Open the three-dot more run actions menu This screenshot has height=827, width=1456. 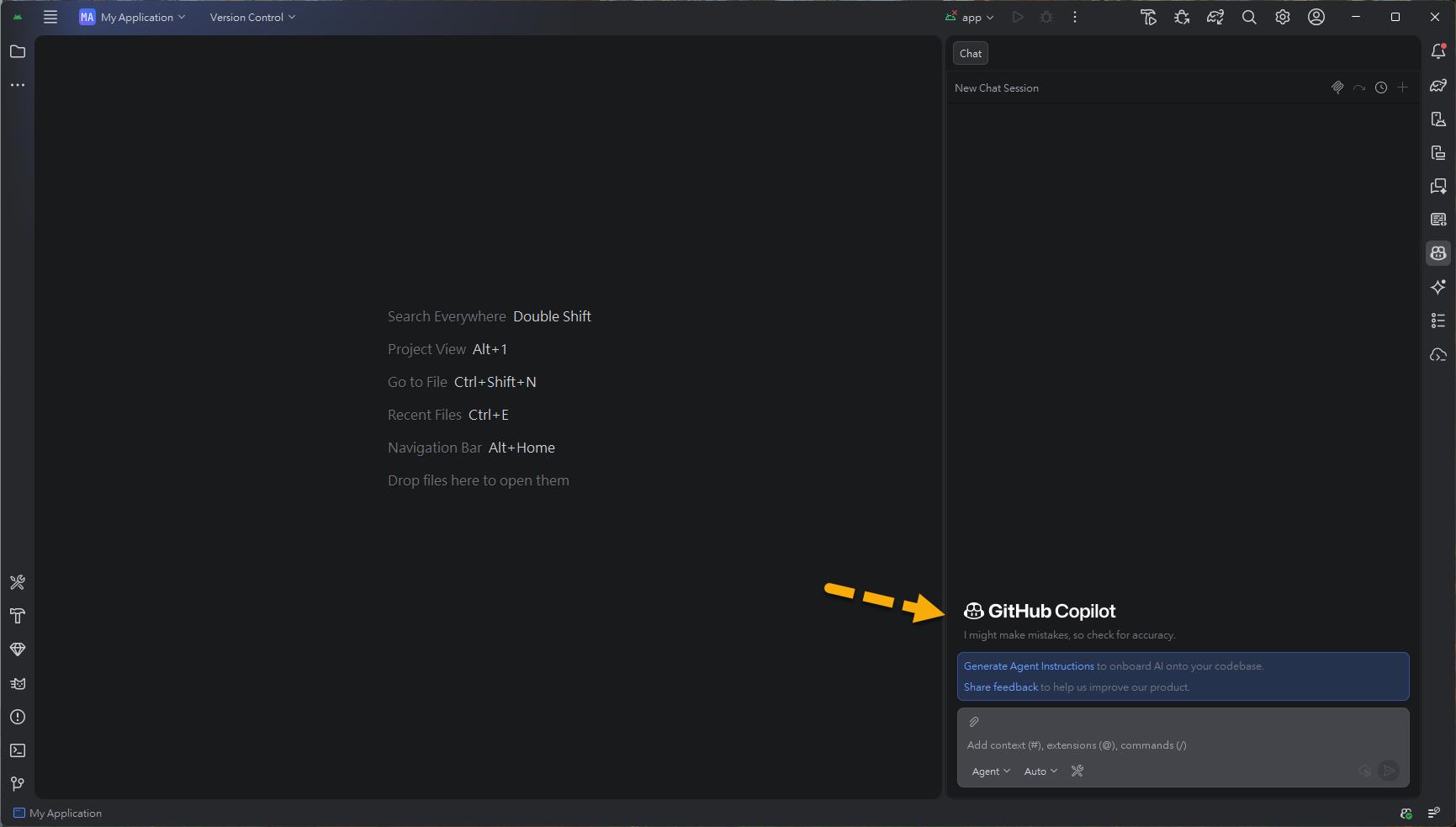[x=1075, y=17]
